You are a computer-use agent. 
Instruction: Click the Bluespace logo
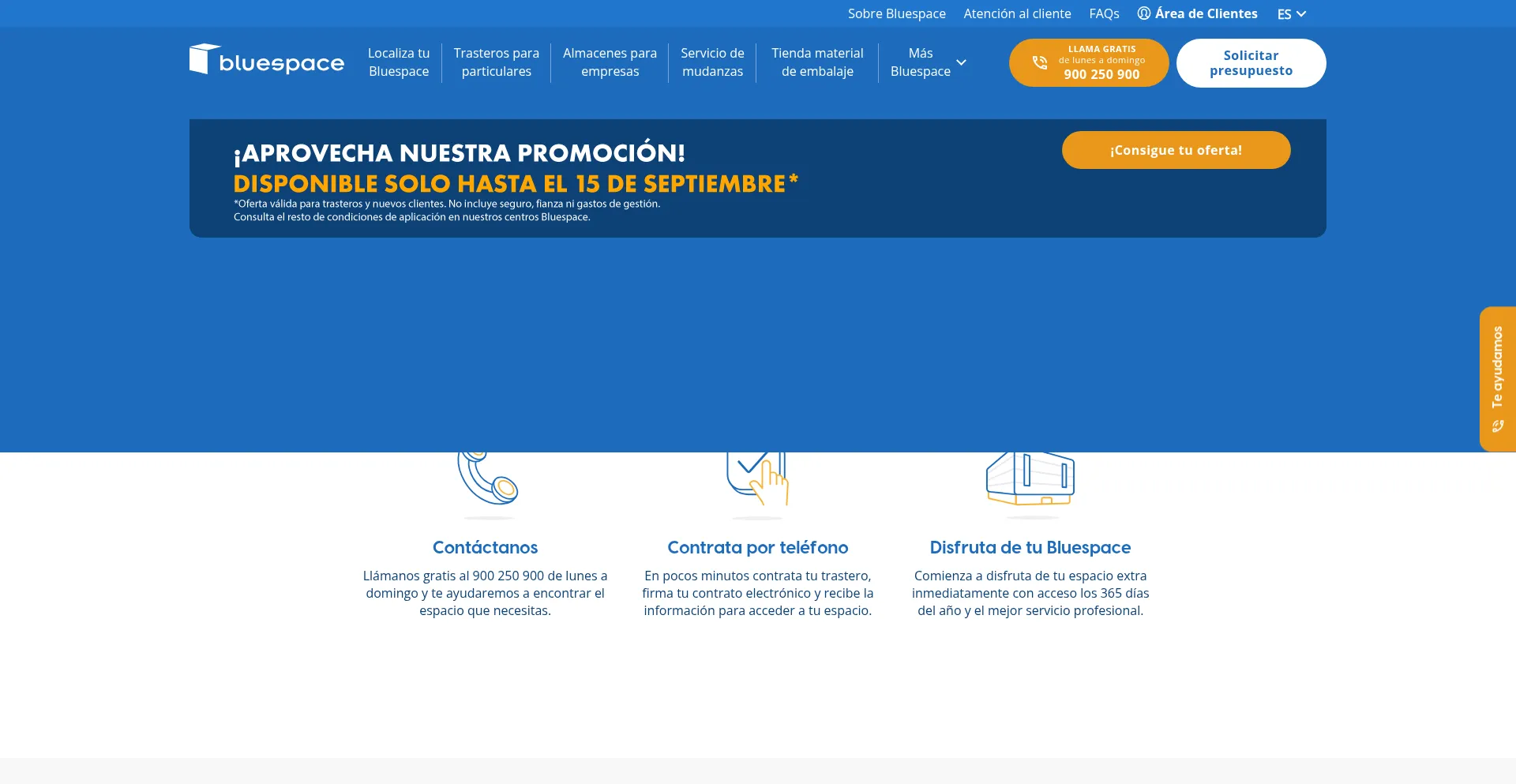[x=267, y=60]
